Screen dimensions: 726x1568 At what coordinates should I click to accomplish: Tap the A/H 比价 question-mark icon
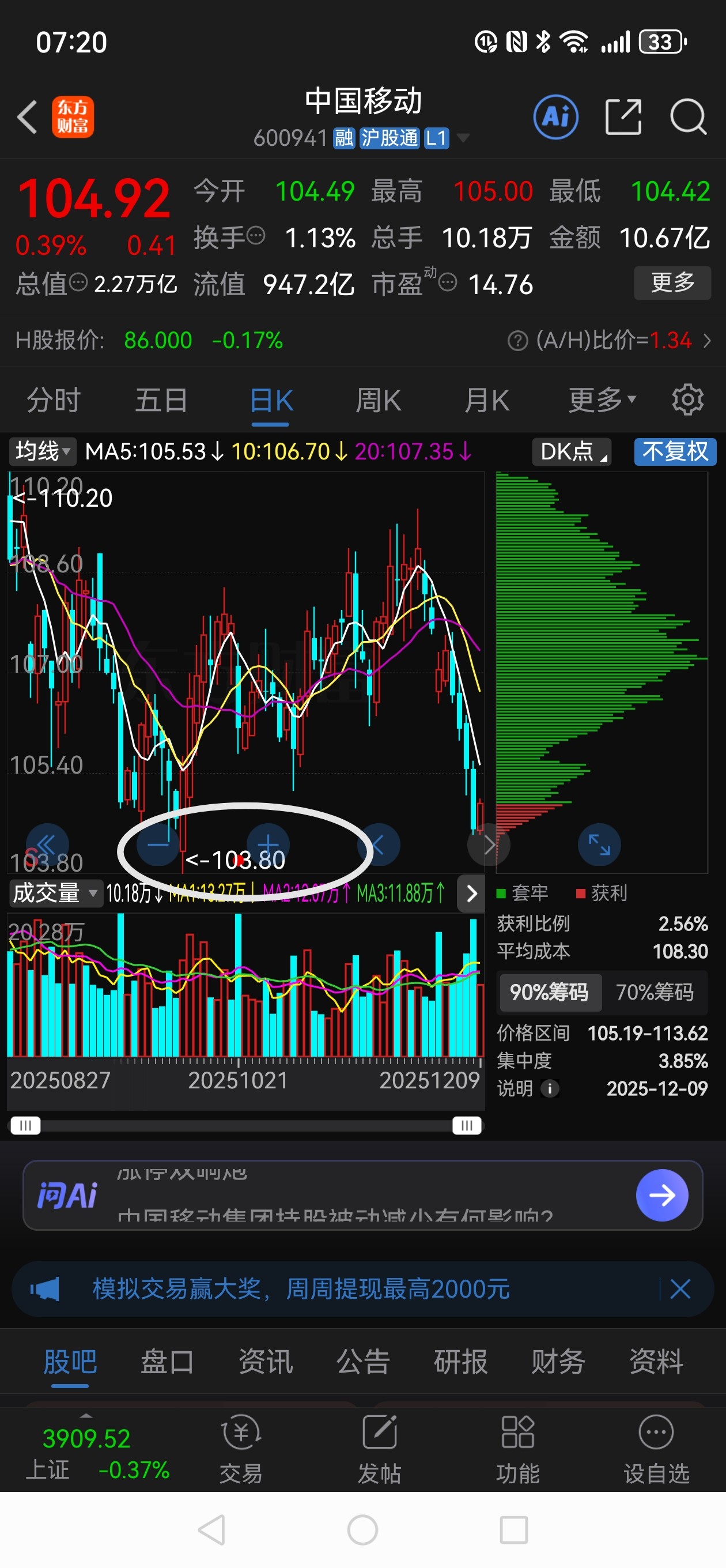[517, 341]
